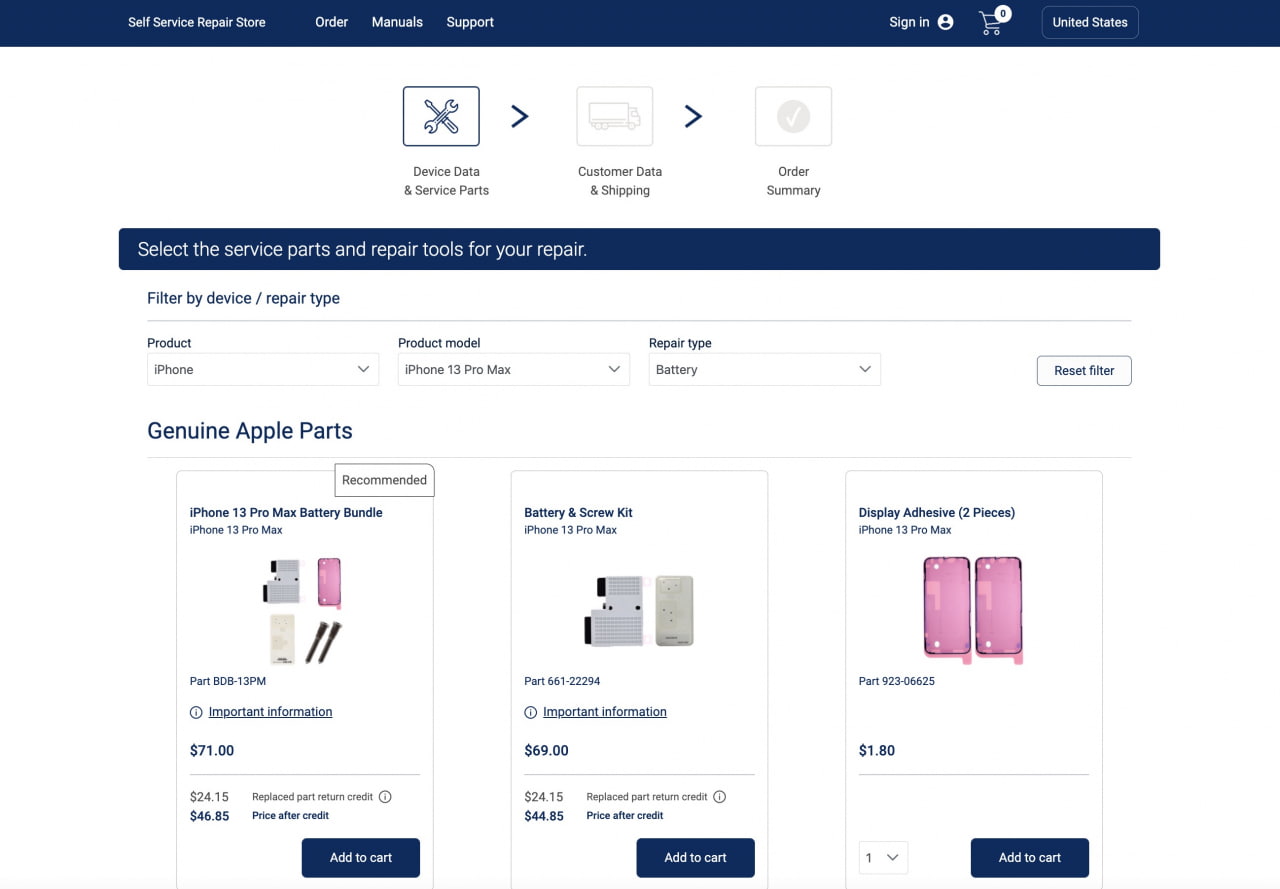Go home via Self Service Repair Store link

pos(196,21)
